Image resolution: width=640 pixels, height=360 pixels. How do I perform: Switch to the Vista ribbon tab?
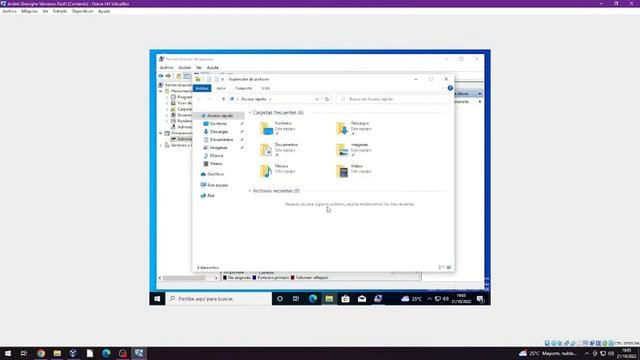[266, 88]
